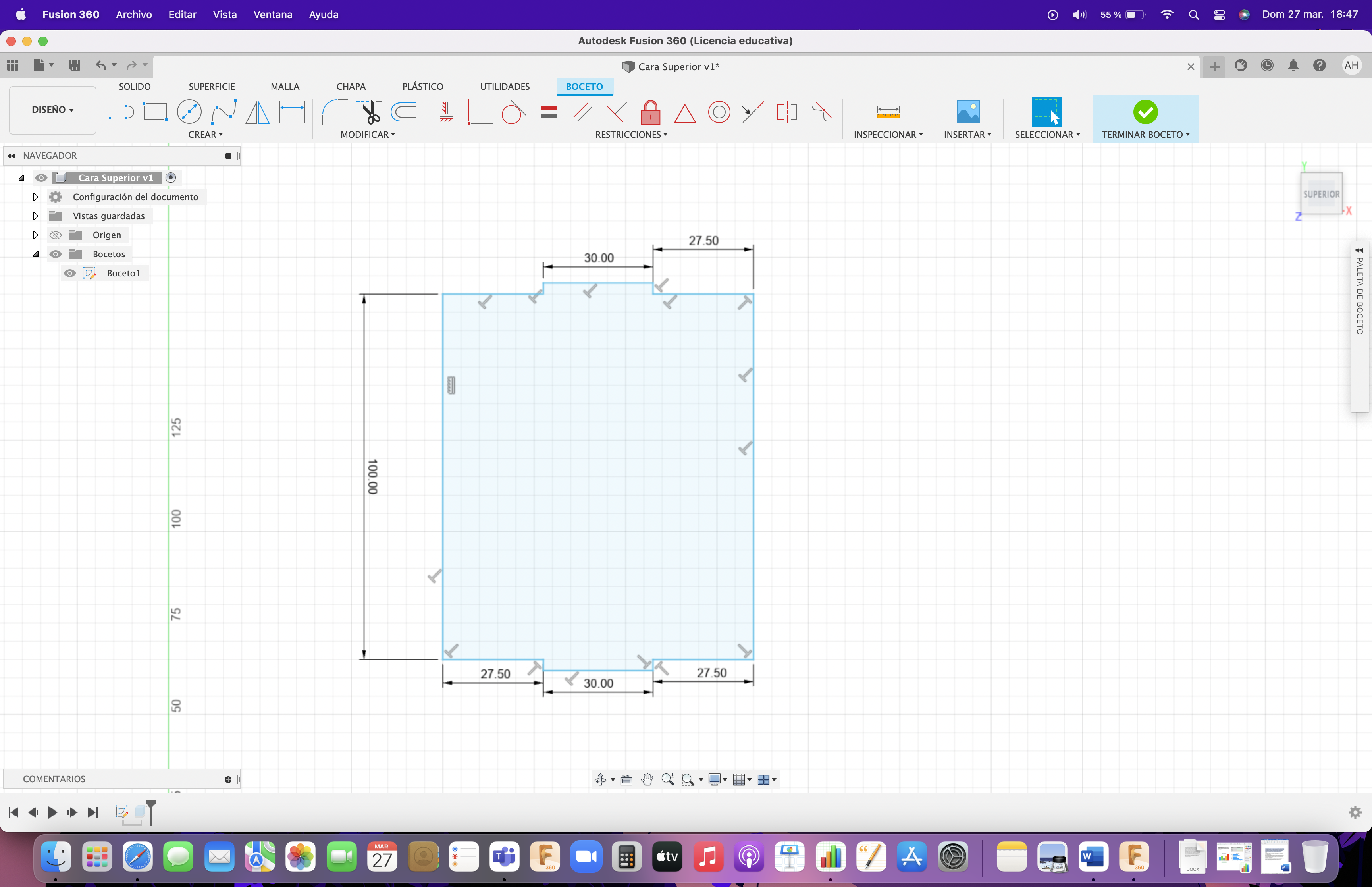Open the Archivo menu
Image resolution: width=1372 pixels, height=887 pixels.
(x=132, y=14)
